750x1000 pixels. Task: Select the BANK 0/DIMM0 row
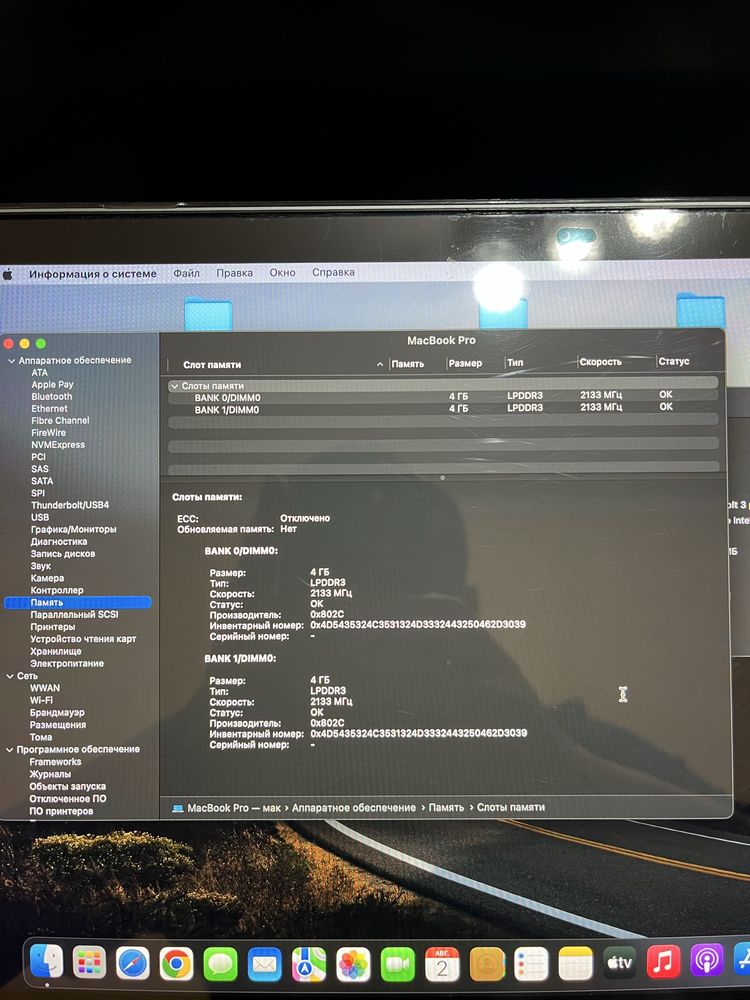(443, 397)
